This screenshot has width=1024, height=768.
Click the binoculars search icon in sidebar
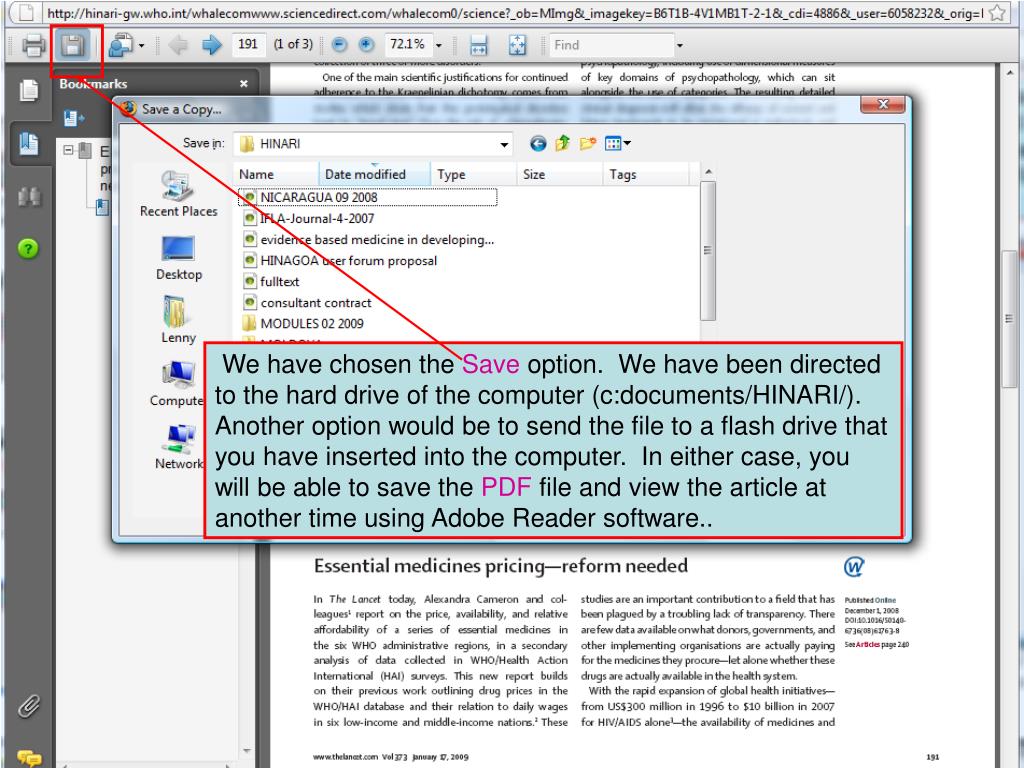[x=29, y=197]
